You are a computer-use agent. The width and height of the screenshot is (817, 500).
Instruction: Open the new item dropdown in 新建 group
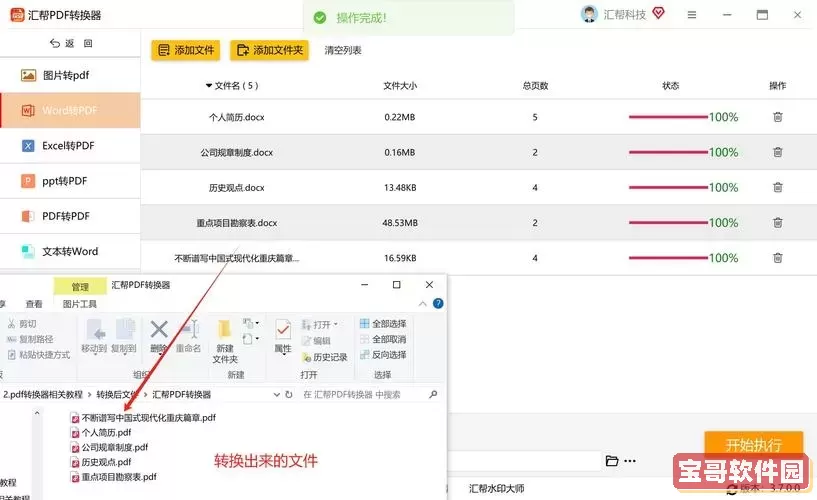tap(251, 323)
